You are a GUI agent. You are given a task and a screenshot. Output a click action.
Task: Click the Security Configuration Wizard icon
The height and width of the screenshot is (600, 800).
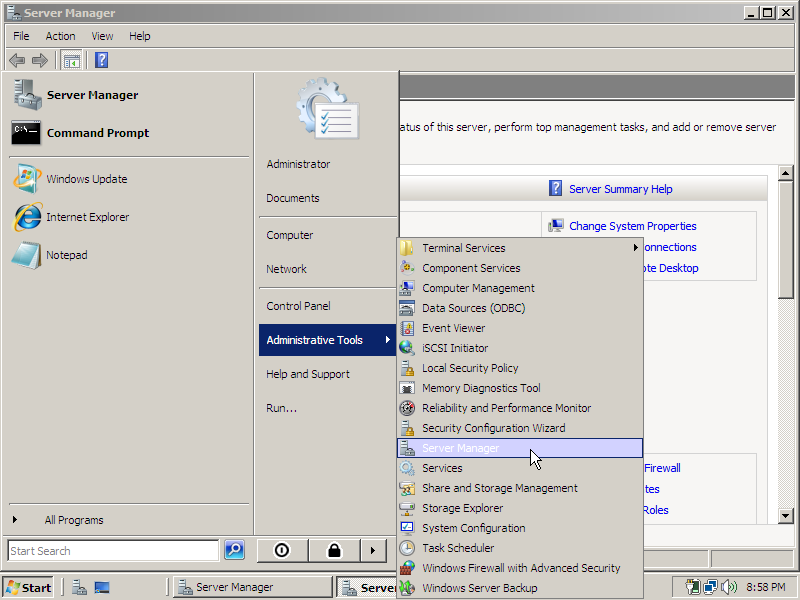(x=407, y=428)
